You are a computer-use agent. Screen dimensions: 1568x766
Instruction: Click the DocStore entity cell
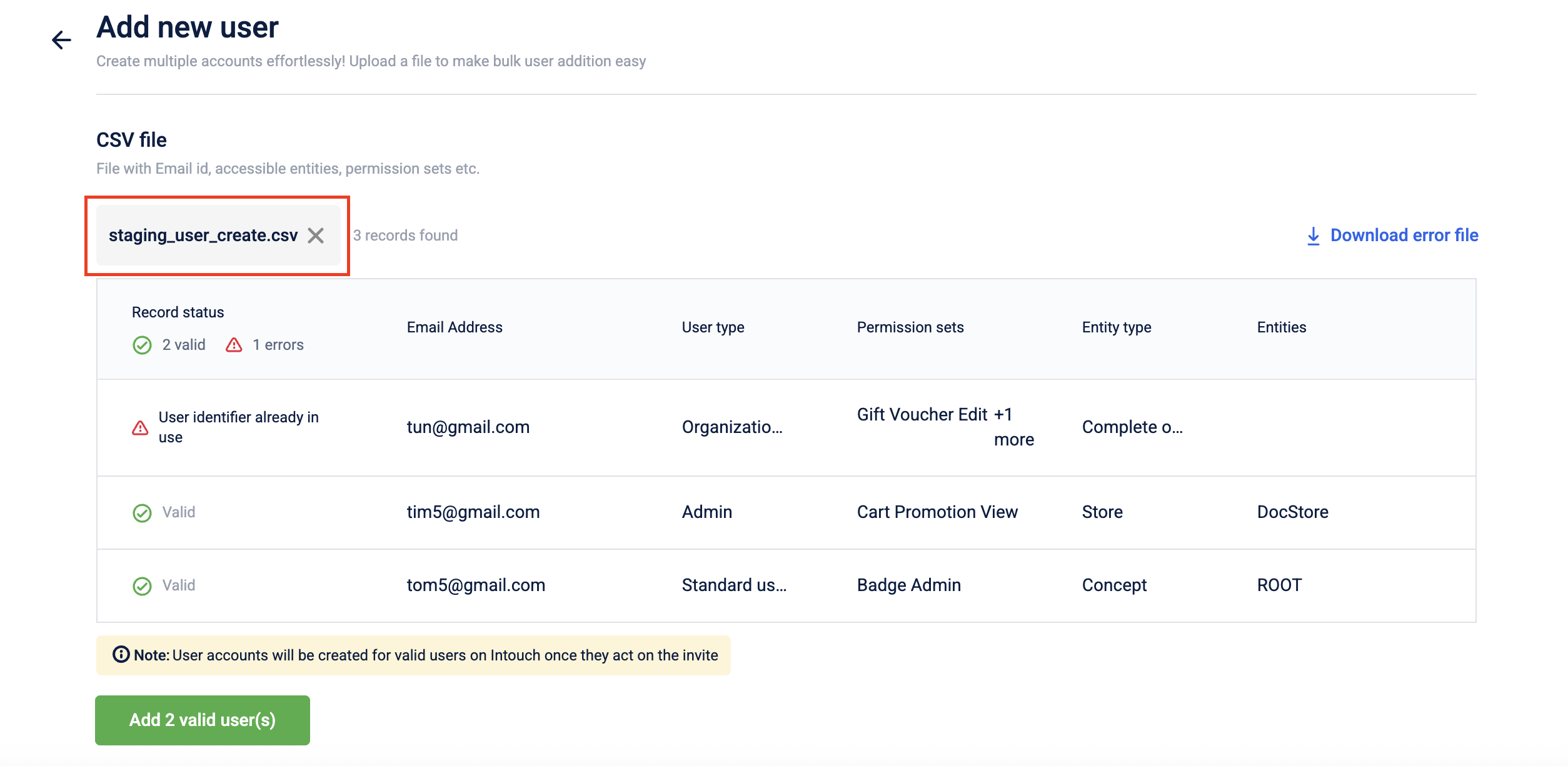1292,512
